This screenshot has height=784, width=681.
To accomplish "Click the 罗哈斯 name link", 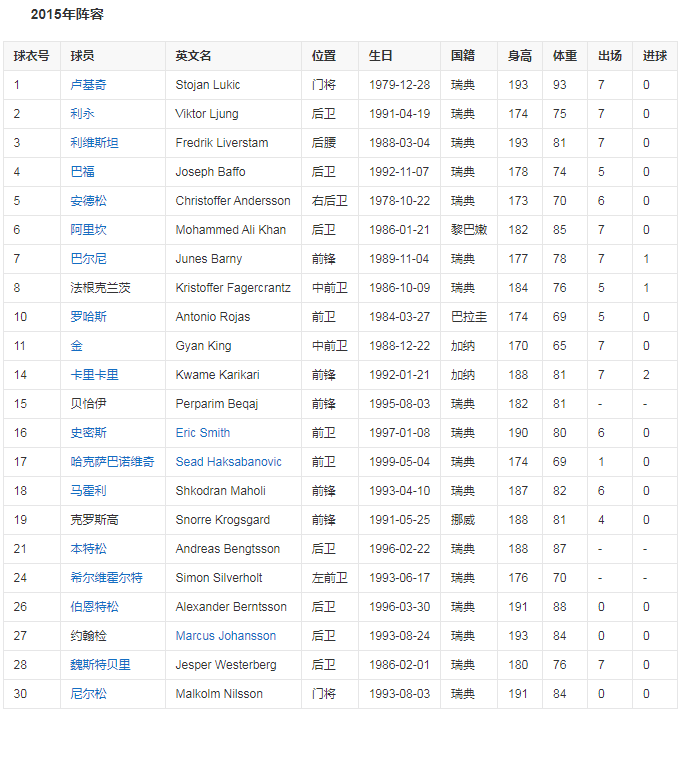I will click(88, 317).
